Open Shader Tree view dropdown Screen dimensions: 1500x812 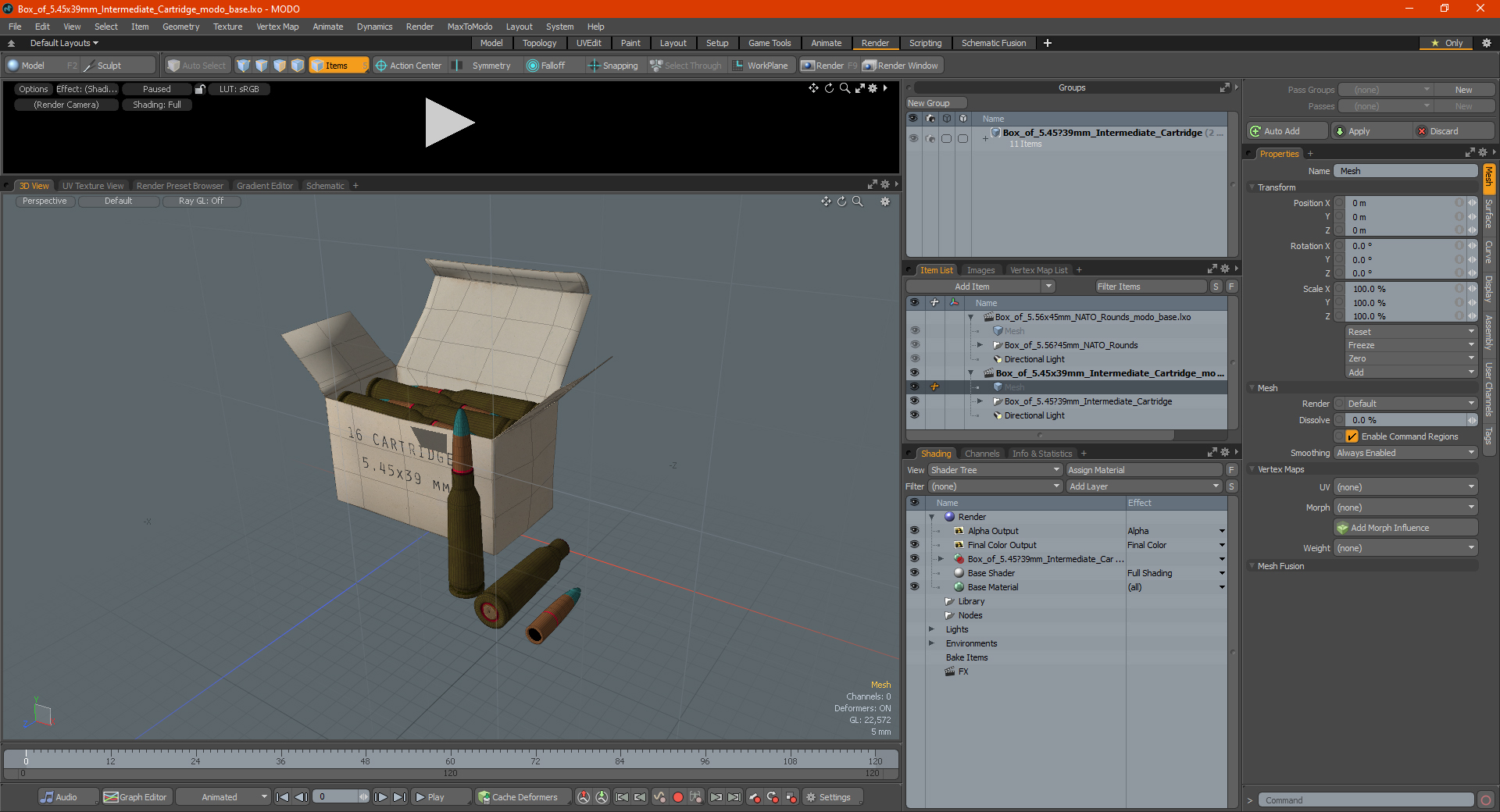click(x=995, y=470)
